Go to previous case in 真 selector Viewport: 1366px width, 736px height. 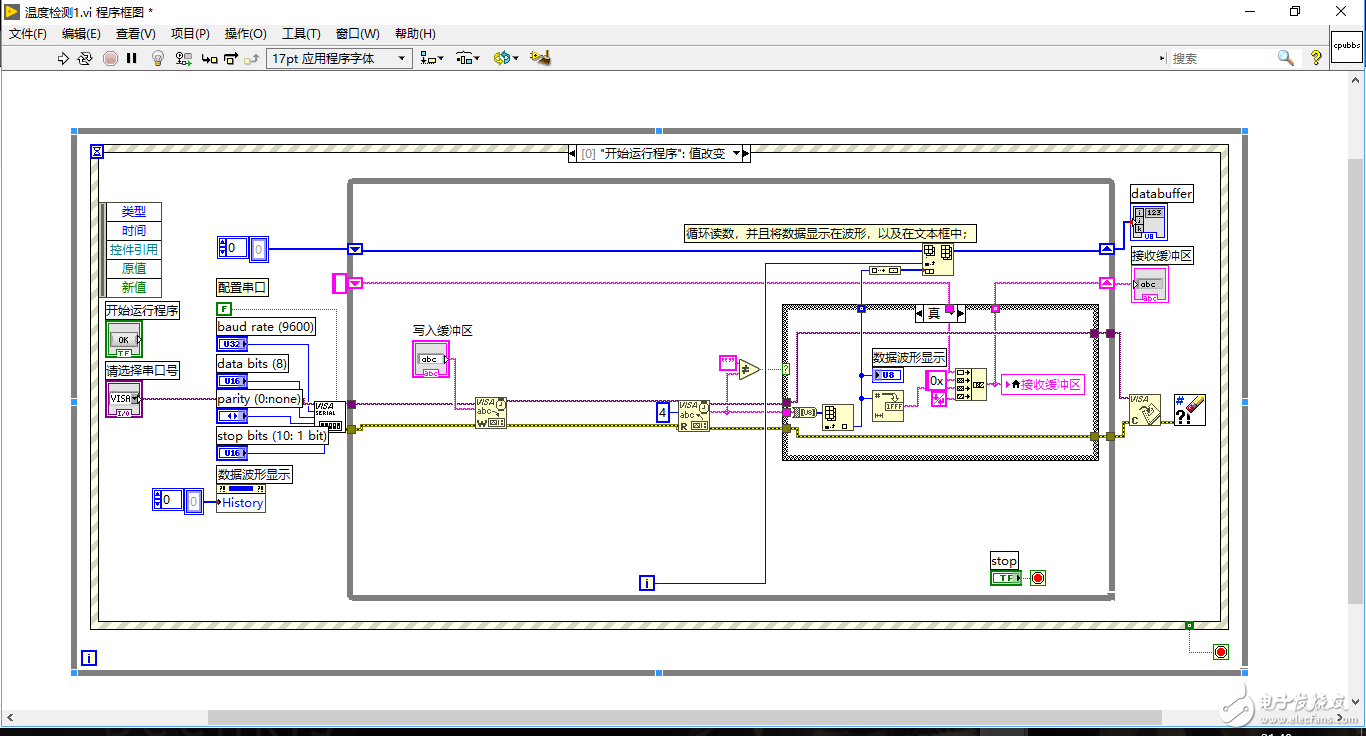[x=920, y=314]
